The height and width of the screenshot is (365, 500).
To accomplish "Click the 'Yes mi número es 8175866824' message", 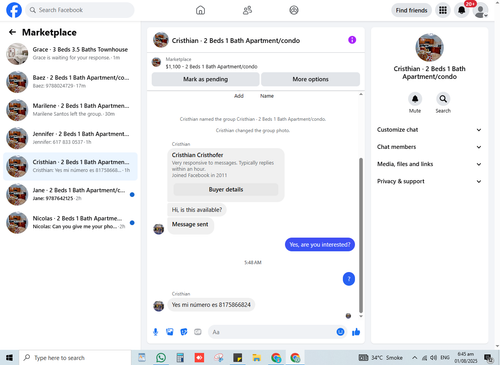I will 211,305.
